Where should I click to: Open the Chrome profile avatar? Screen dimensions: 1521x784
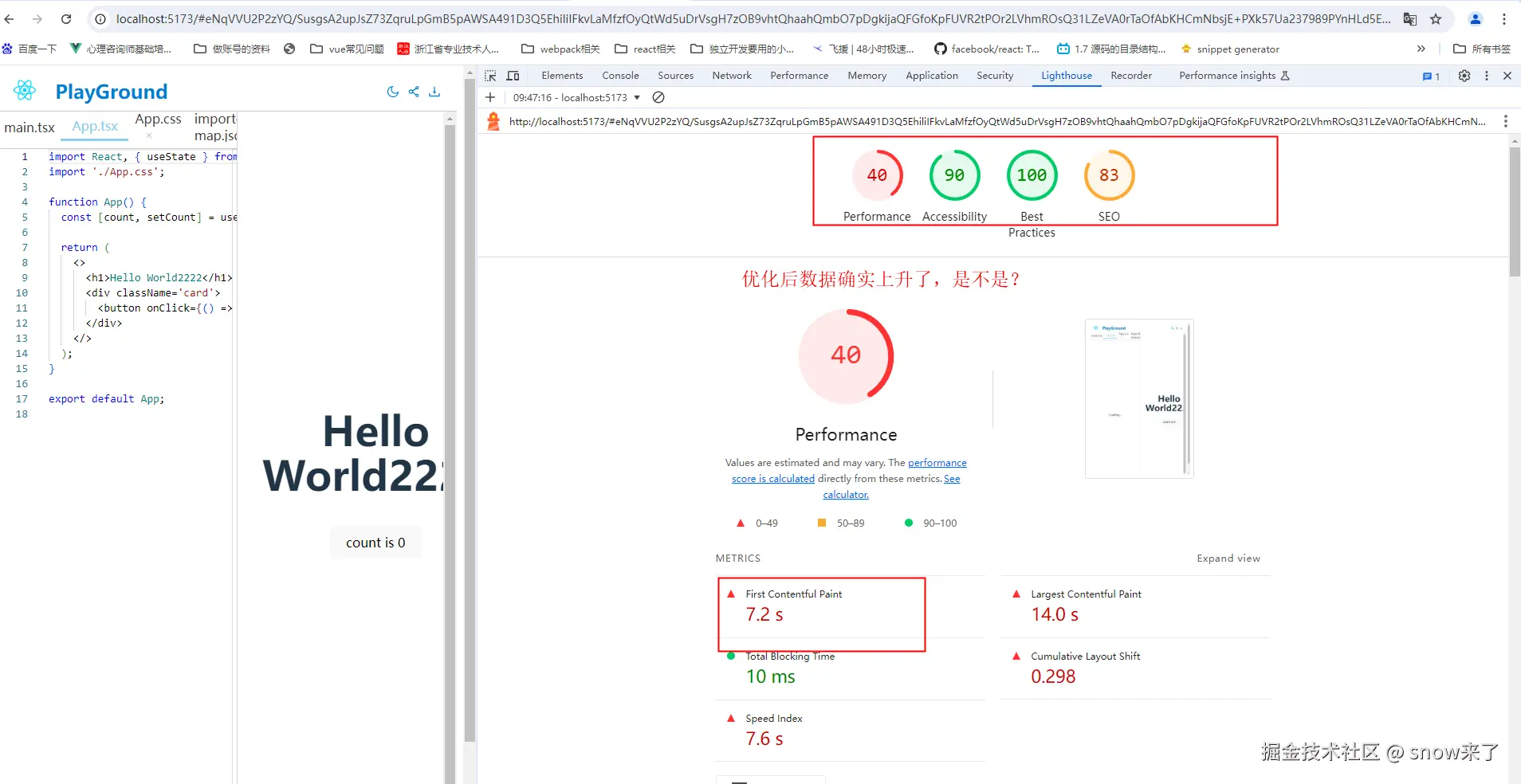point(1476,19)
